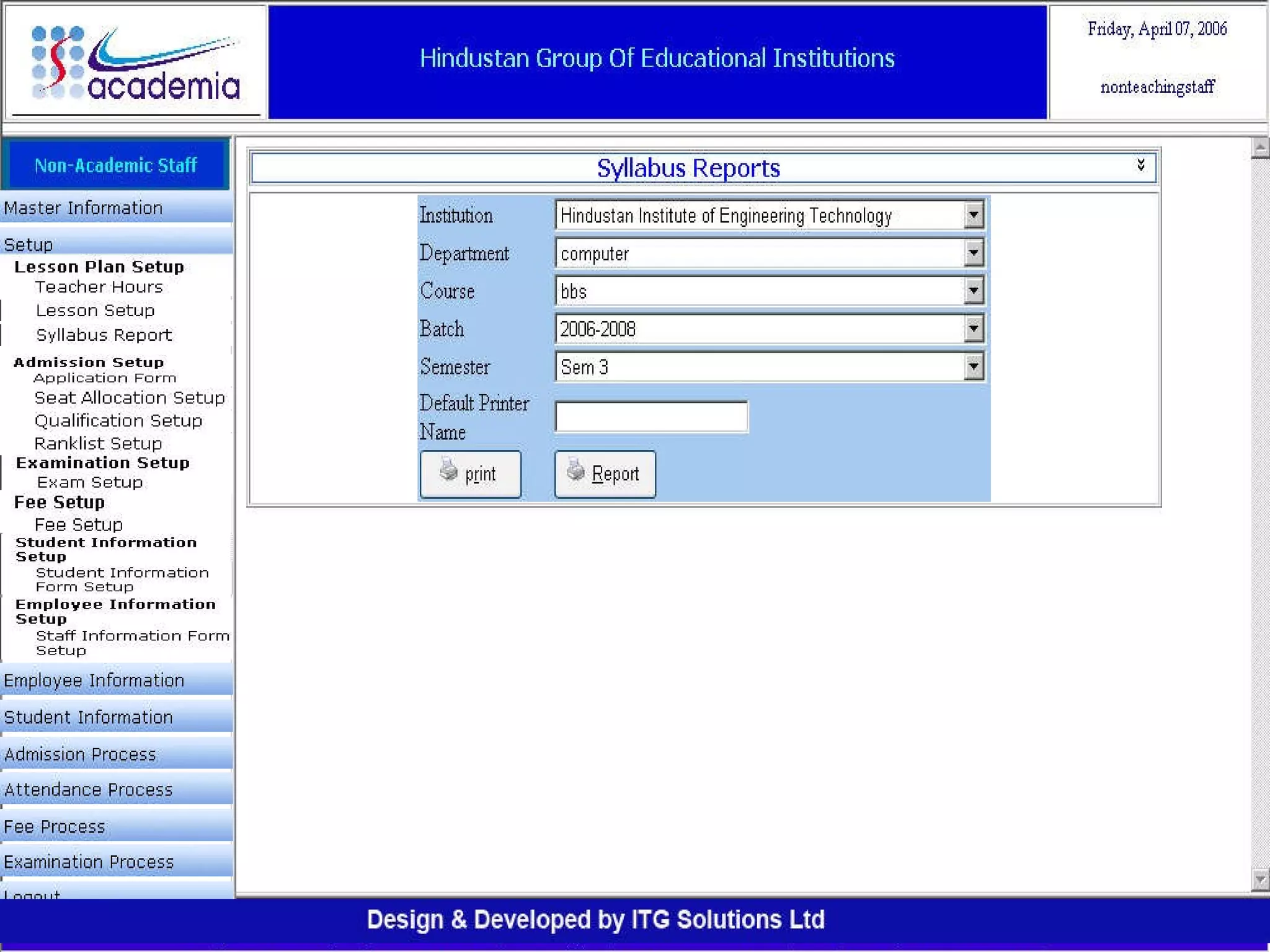1270x952 pixels.
Task: Click the scroll up arrow
Action: click(1259, 148)
